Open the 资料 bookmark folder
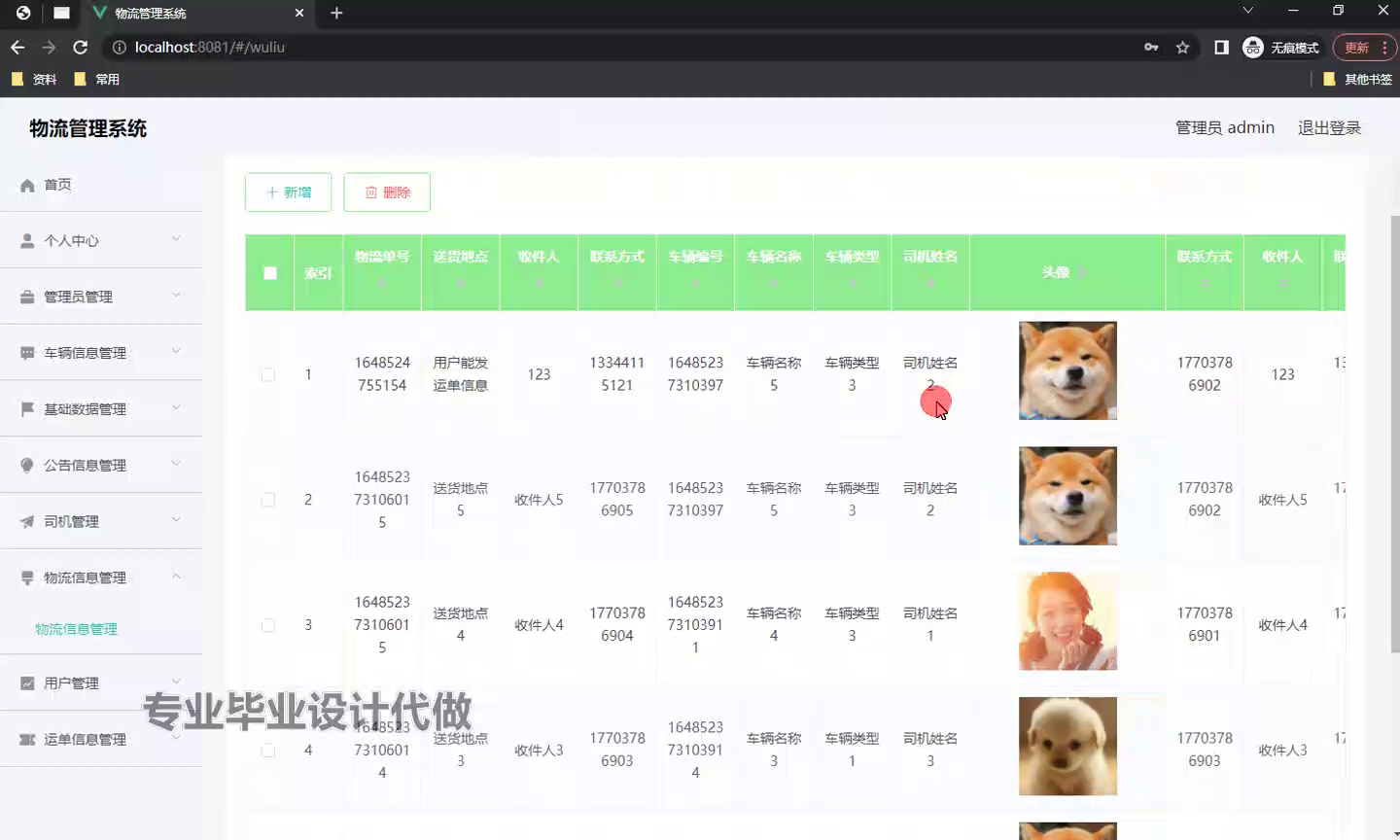This screenshot has width=1400, height=840. coord(34,79)
